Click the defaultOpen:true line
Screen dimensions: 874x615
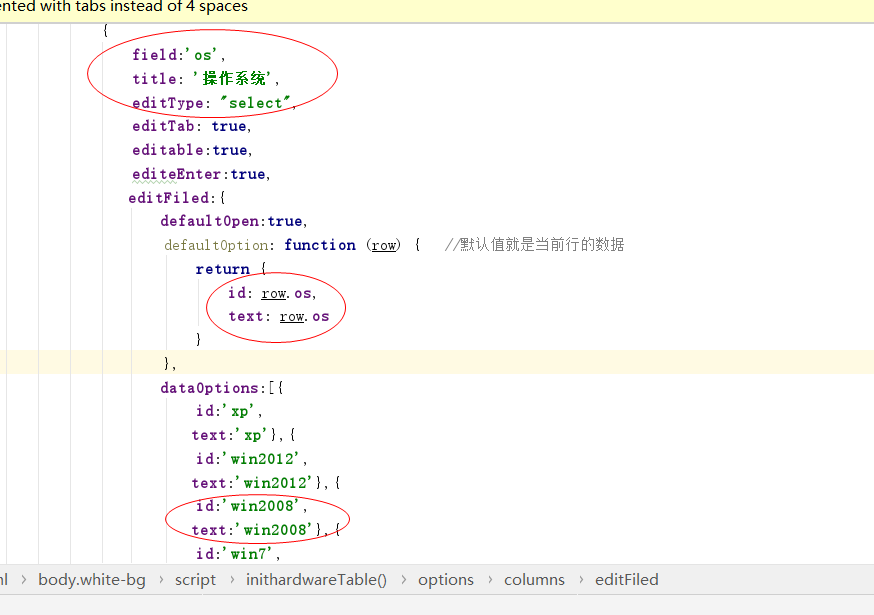pos(234,221)
